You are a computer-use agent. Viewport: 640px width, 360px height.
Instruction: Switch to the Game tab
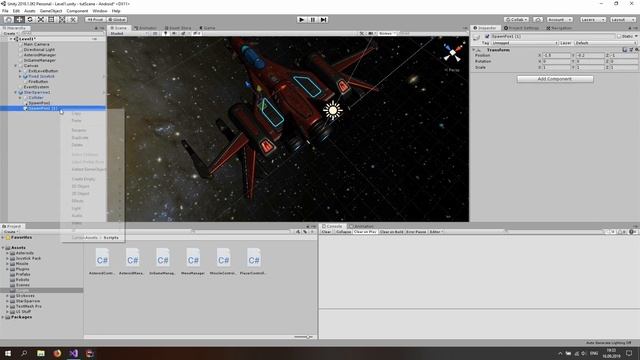click(207, 28)
